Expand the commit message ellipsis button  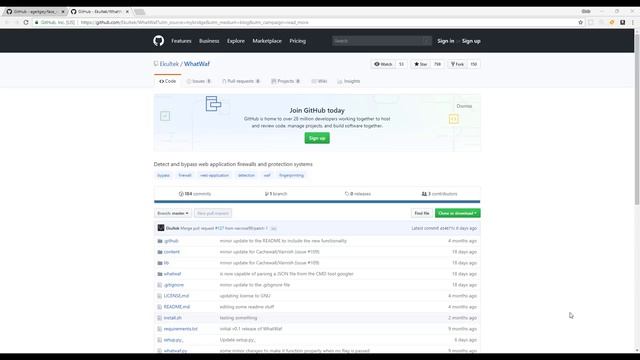pos(273,229)
